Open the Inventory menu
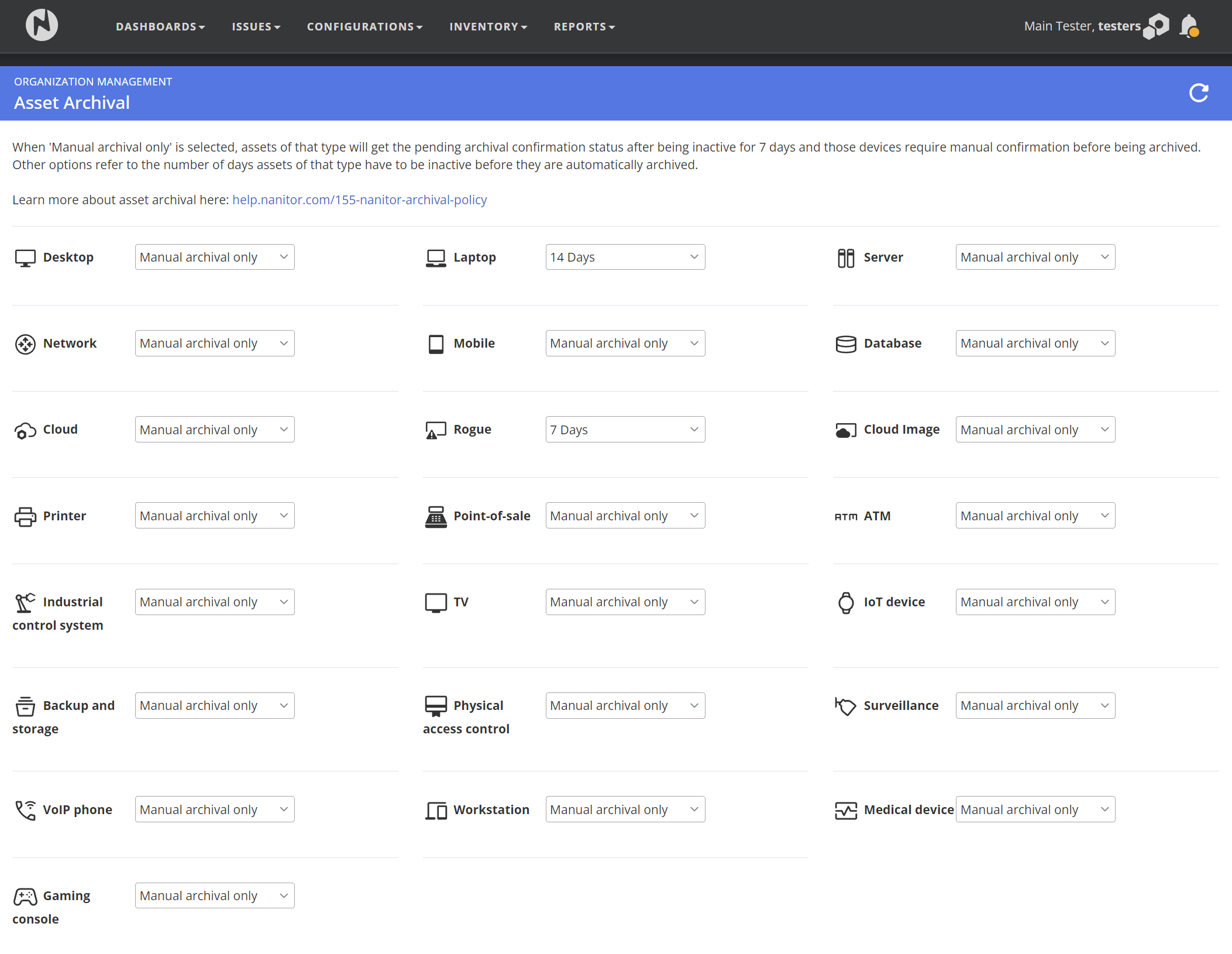 (x=488, y=27)
